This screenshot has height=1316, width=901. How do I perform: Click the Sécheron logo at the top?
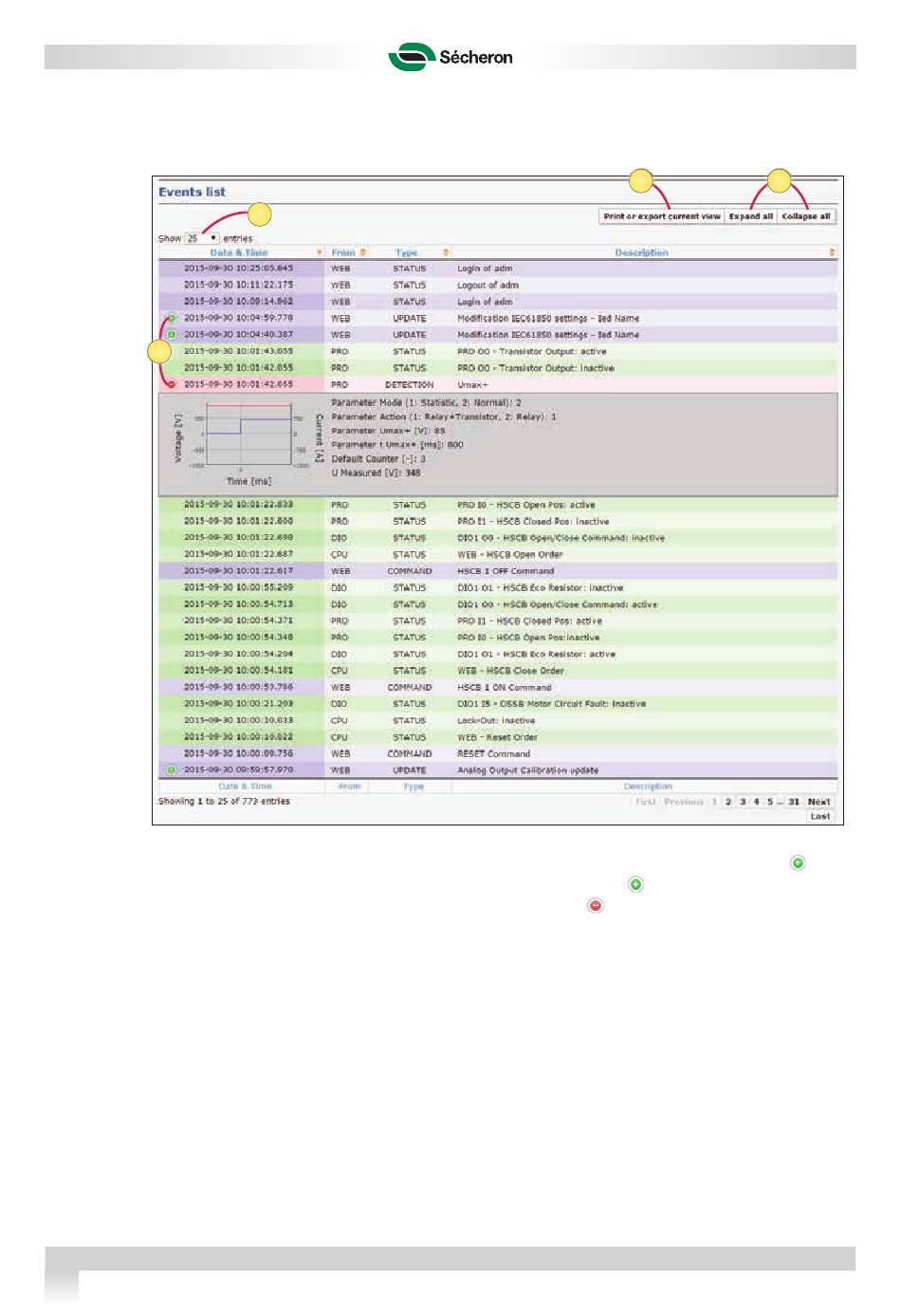click(450, 56)
